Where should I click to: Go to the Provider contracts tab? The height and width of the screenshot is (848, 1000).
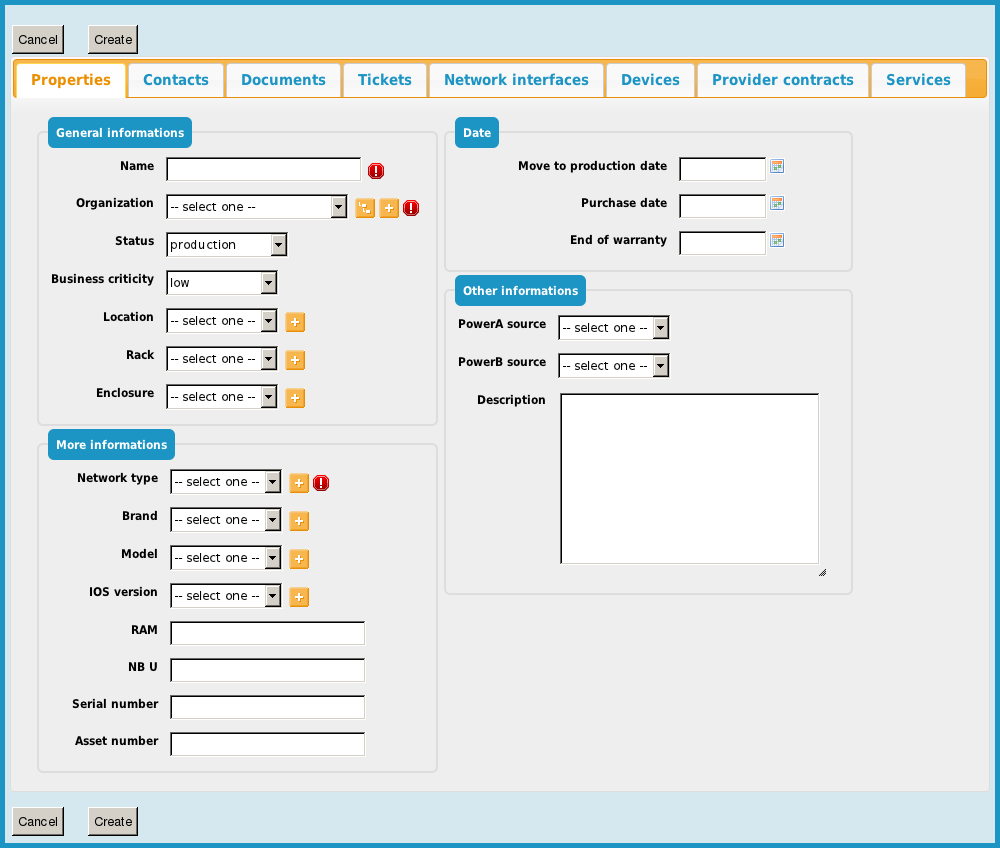tap(783, 80)
